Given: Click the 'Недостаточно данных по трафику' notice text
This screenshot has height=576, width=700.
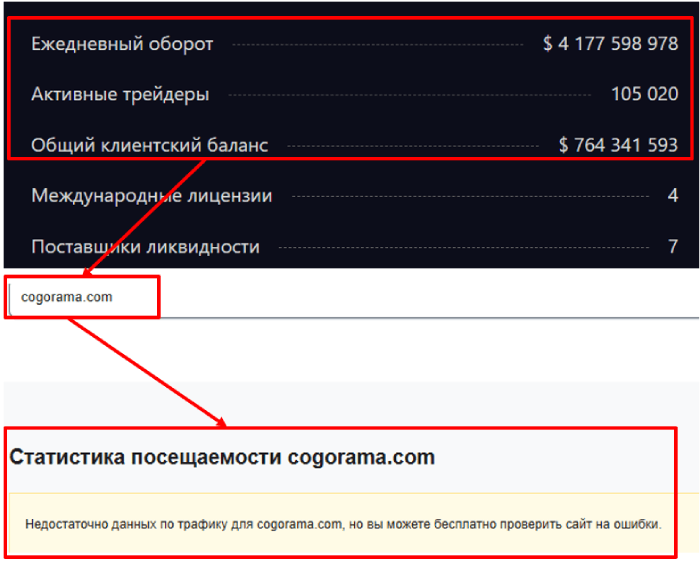Looking at the screenshot, I should pyautogui.click(x=343, y=524).
